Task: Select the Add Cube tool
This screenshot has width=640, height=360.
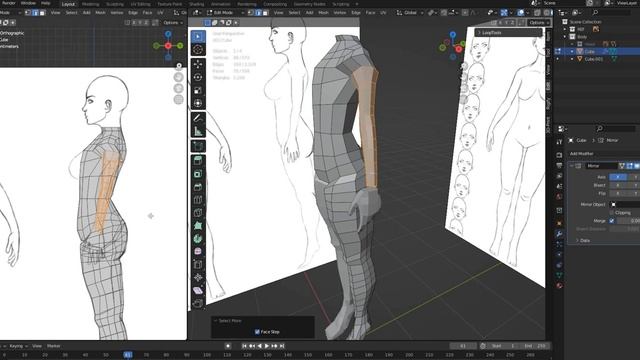Action: tap(198, 146)
